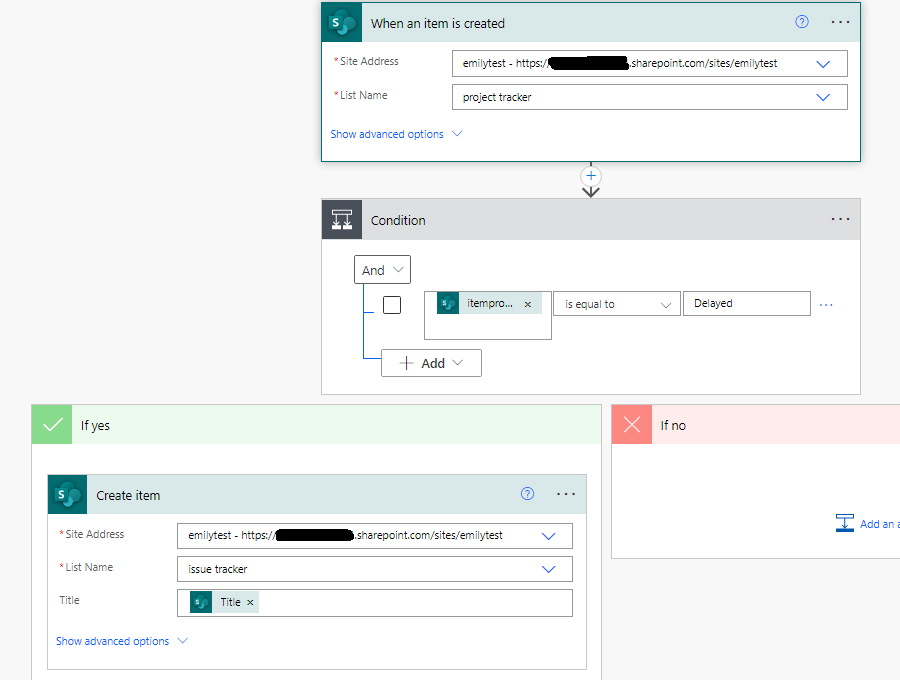Click the Title field of Create item
This screenshot has width=900, height=680.
point(375,603)
